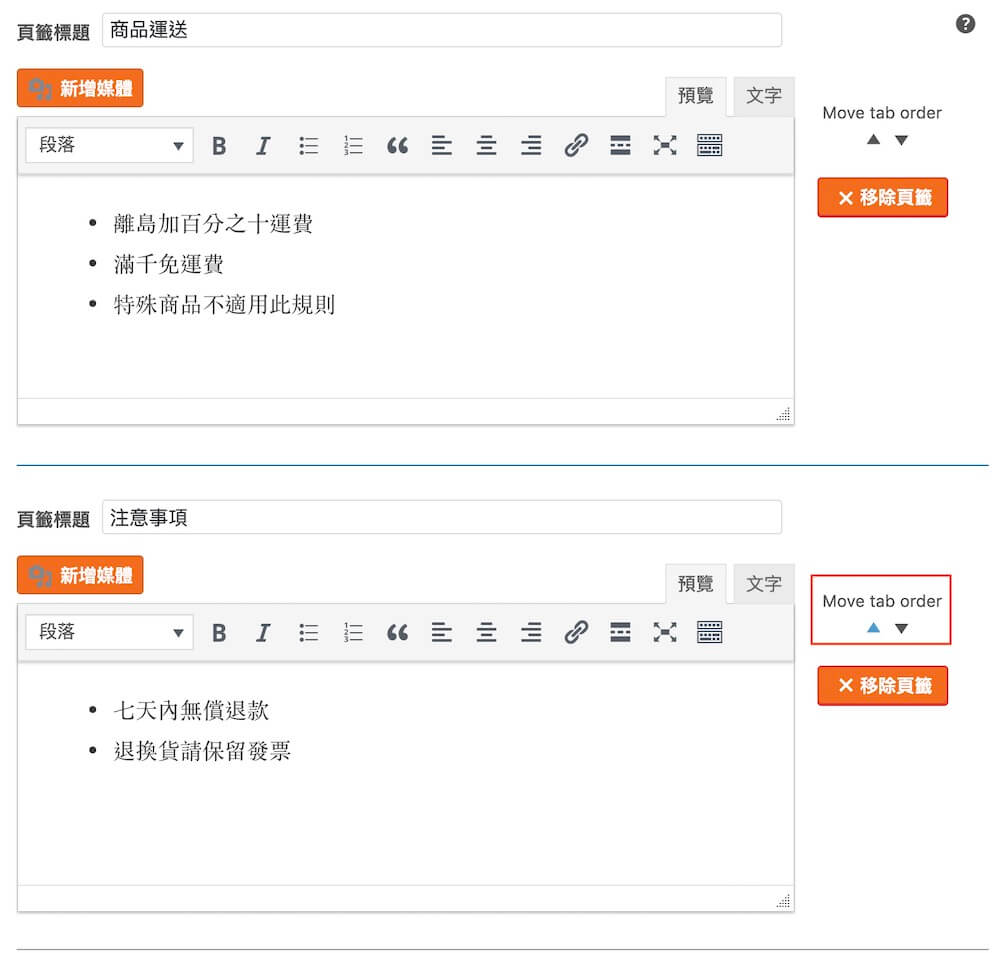Viewport: 1000px width, 953px height.
Task: Move 注意事項 tab up with blue arrow
Action: point(873,628)
